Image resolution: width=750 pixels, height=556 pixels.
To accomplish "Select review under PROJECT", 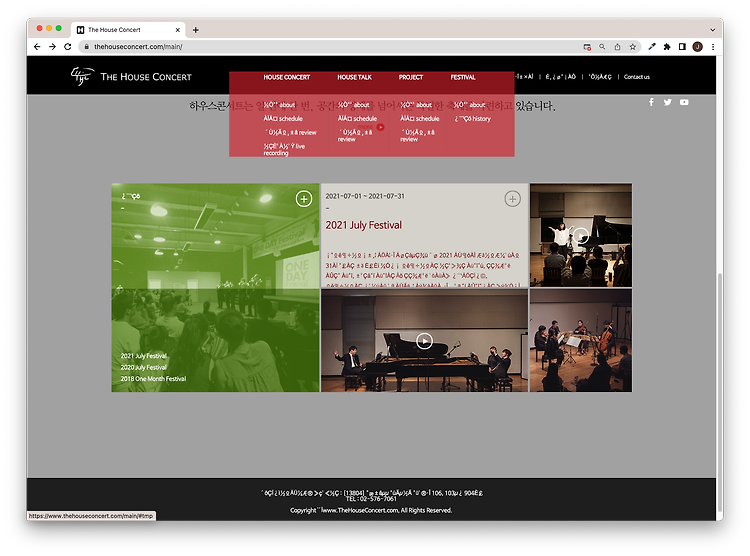I will 418,135.
